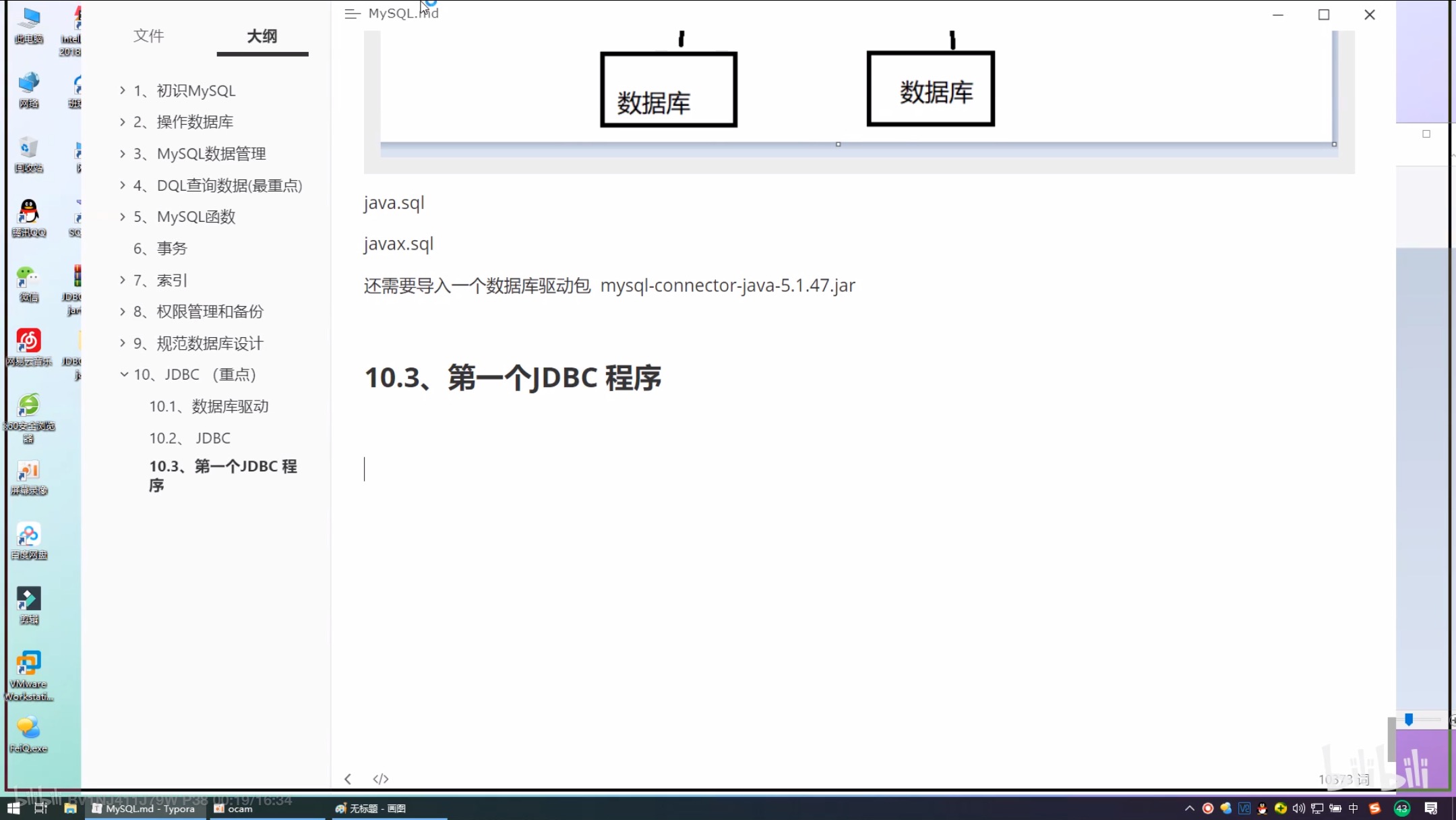This screenshot has height=820, width=1456.
Task: Open the Windows Start menu
Action: 13,808
